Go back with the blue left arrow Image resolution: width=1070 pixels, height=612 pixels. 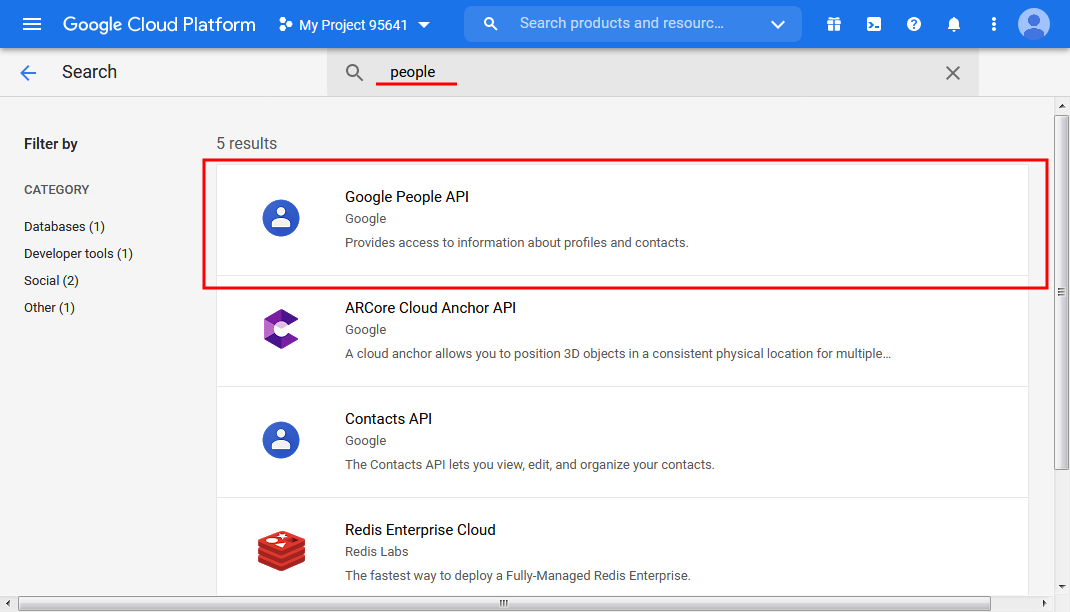pos(28,72)
